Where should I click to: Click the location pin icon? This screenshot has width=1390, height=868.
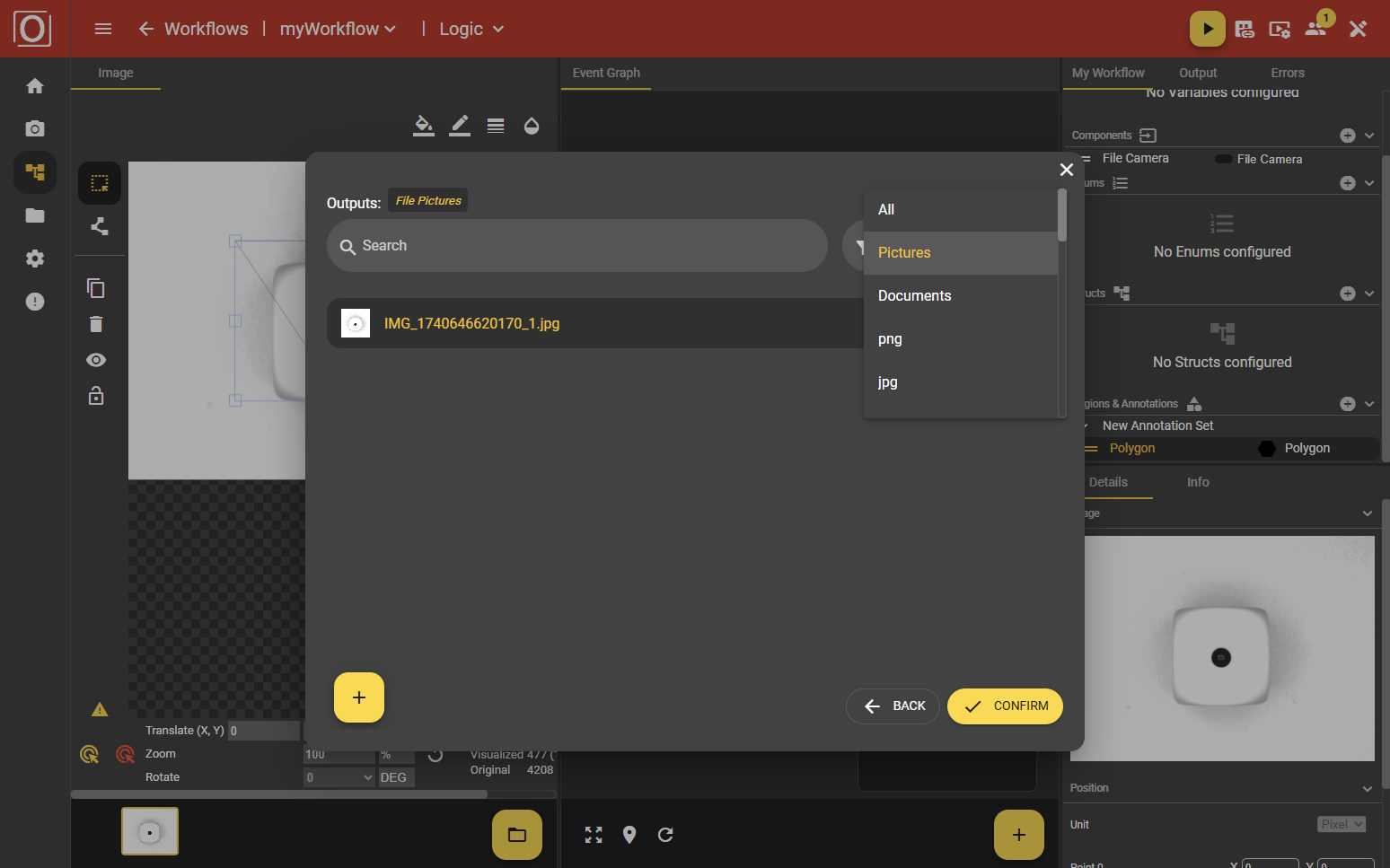click(x=629, y=835)
